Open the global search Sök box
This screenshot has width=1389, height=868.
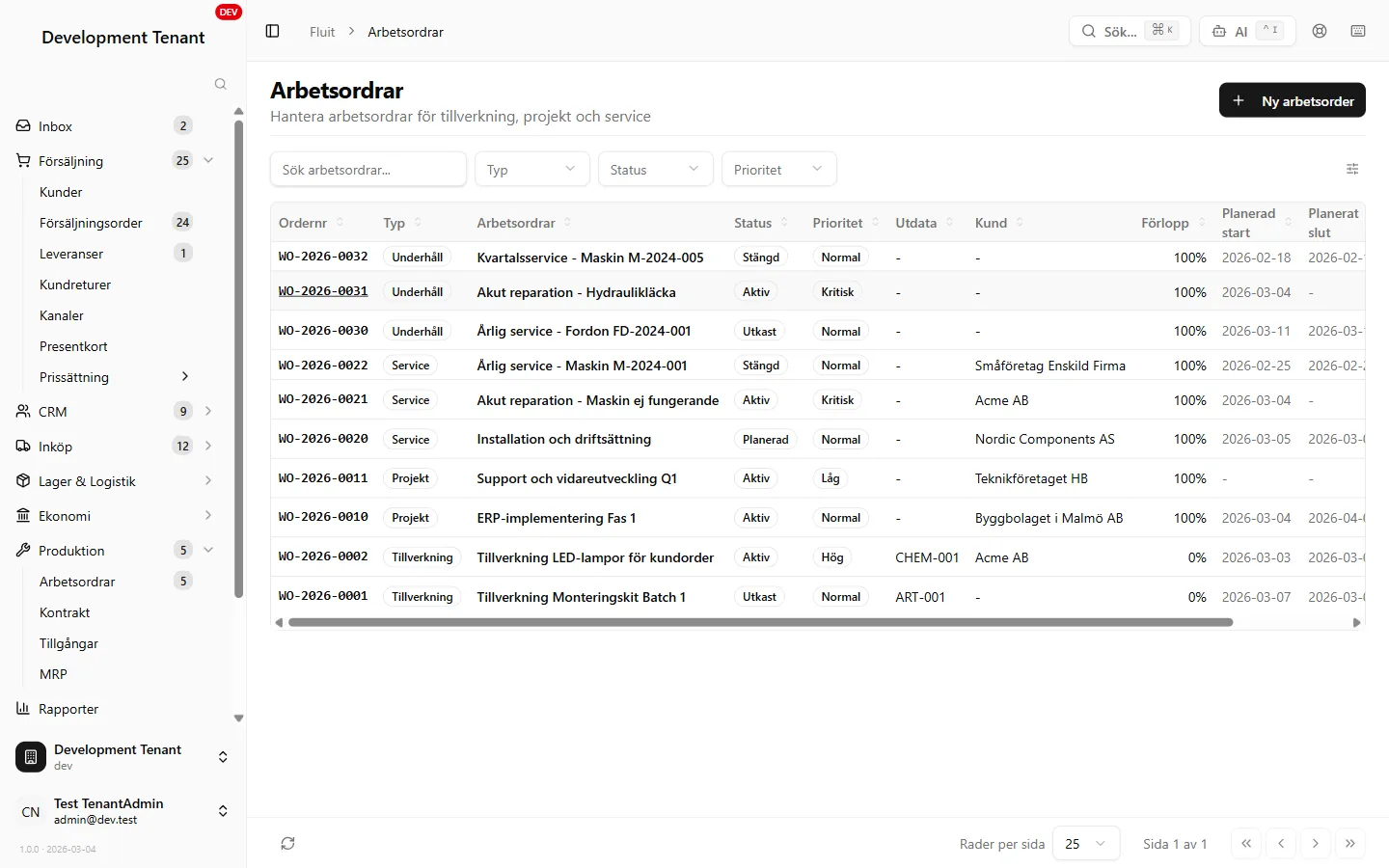(x=1130, y=31)
